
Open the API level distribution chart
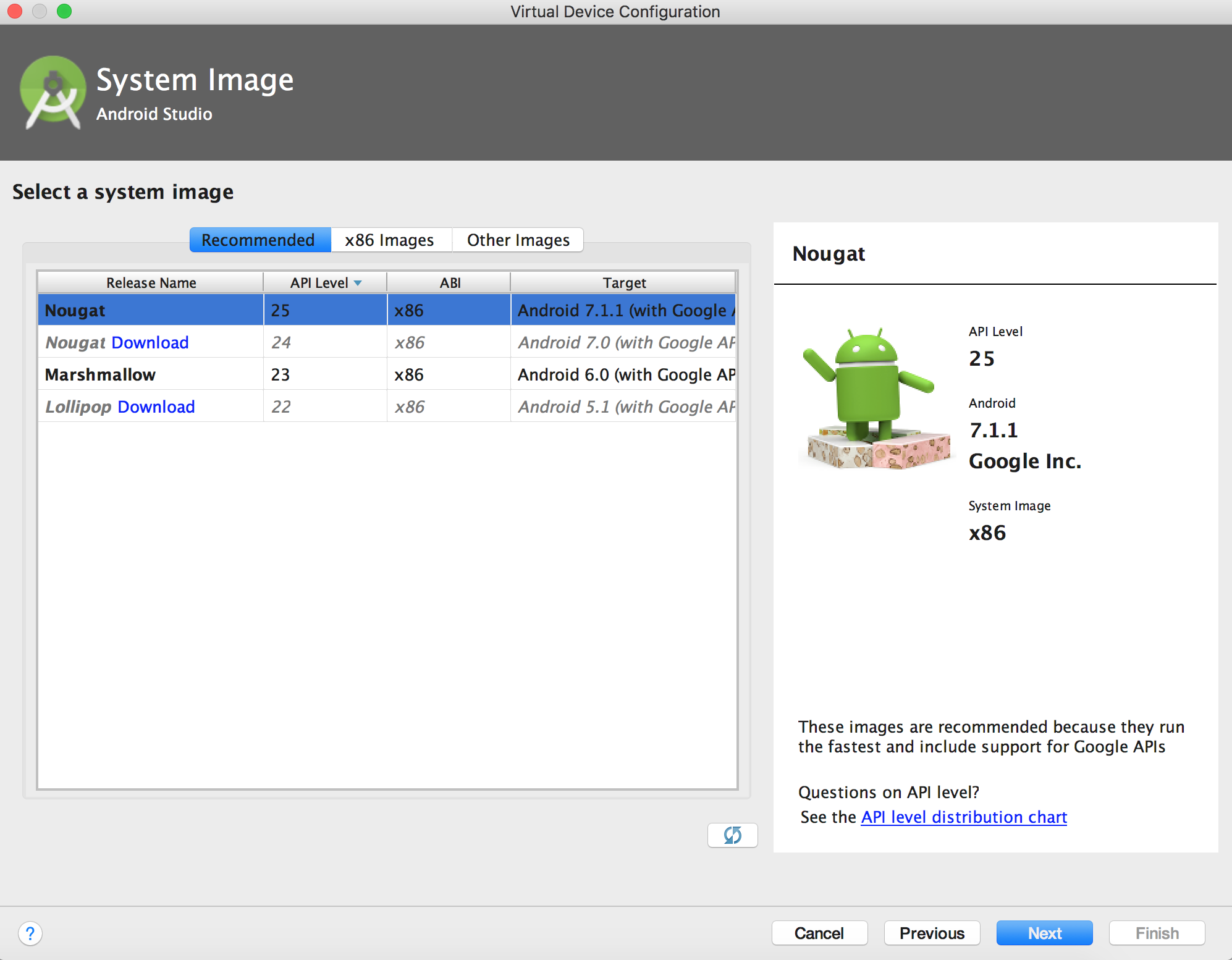[x=963, y=817]
